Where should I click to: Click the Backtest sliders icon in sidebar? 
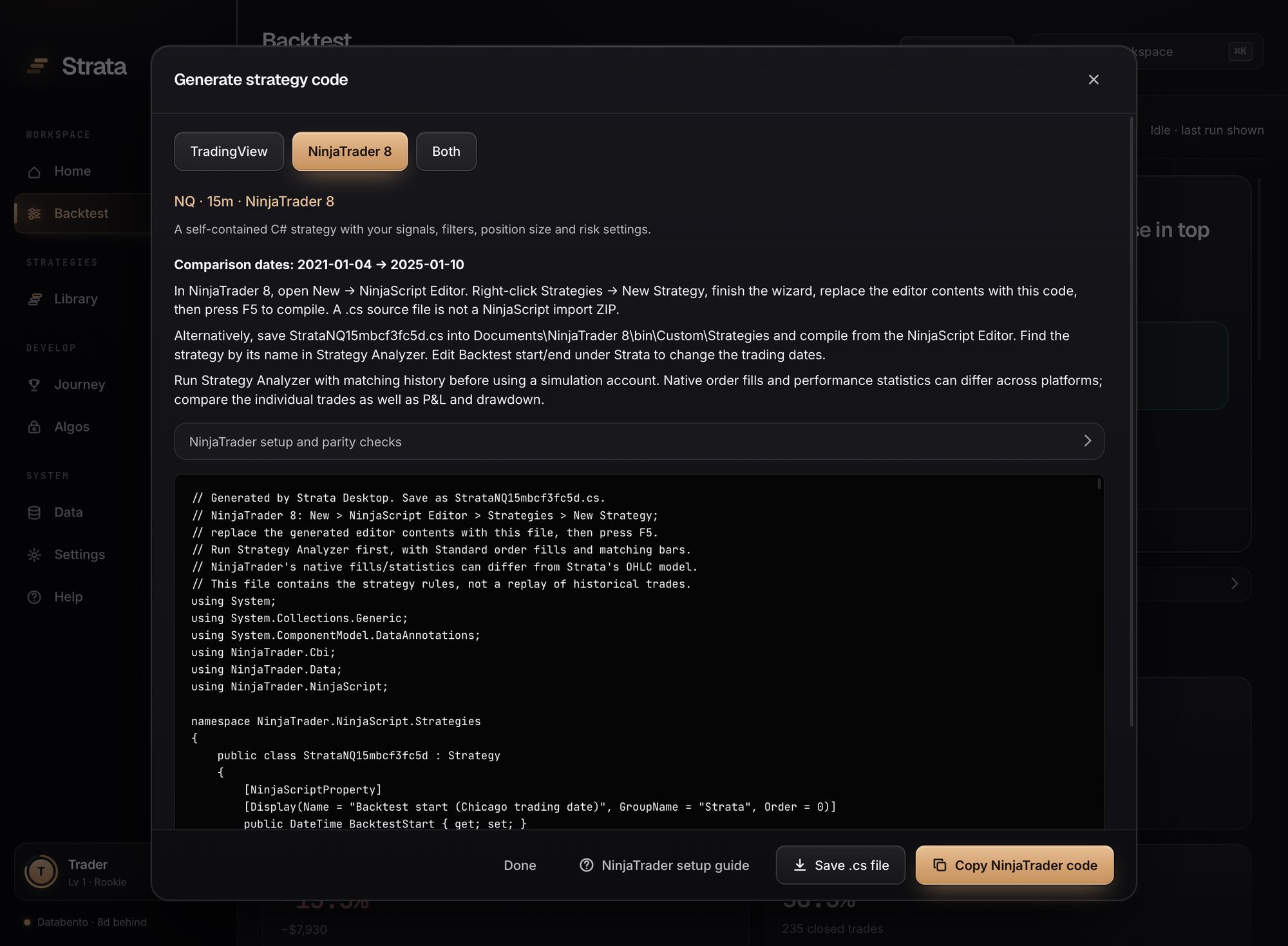click(x=34, y=214)
